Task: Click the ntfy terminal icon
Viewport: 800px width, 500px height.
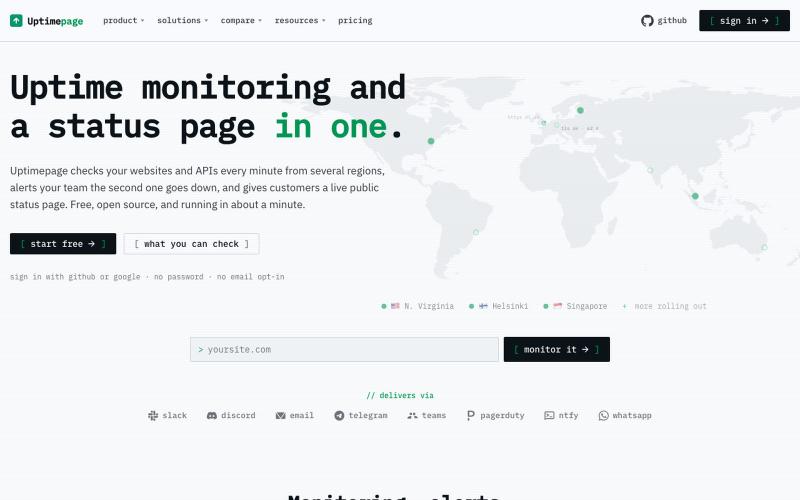Action: click(x=549, y=415)
